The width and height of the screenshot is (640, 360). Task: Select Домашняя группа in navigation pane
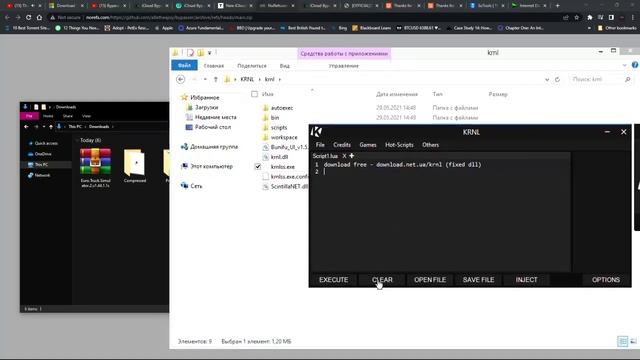coord(213,147)
